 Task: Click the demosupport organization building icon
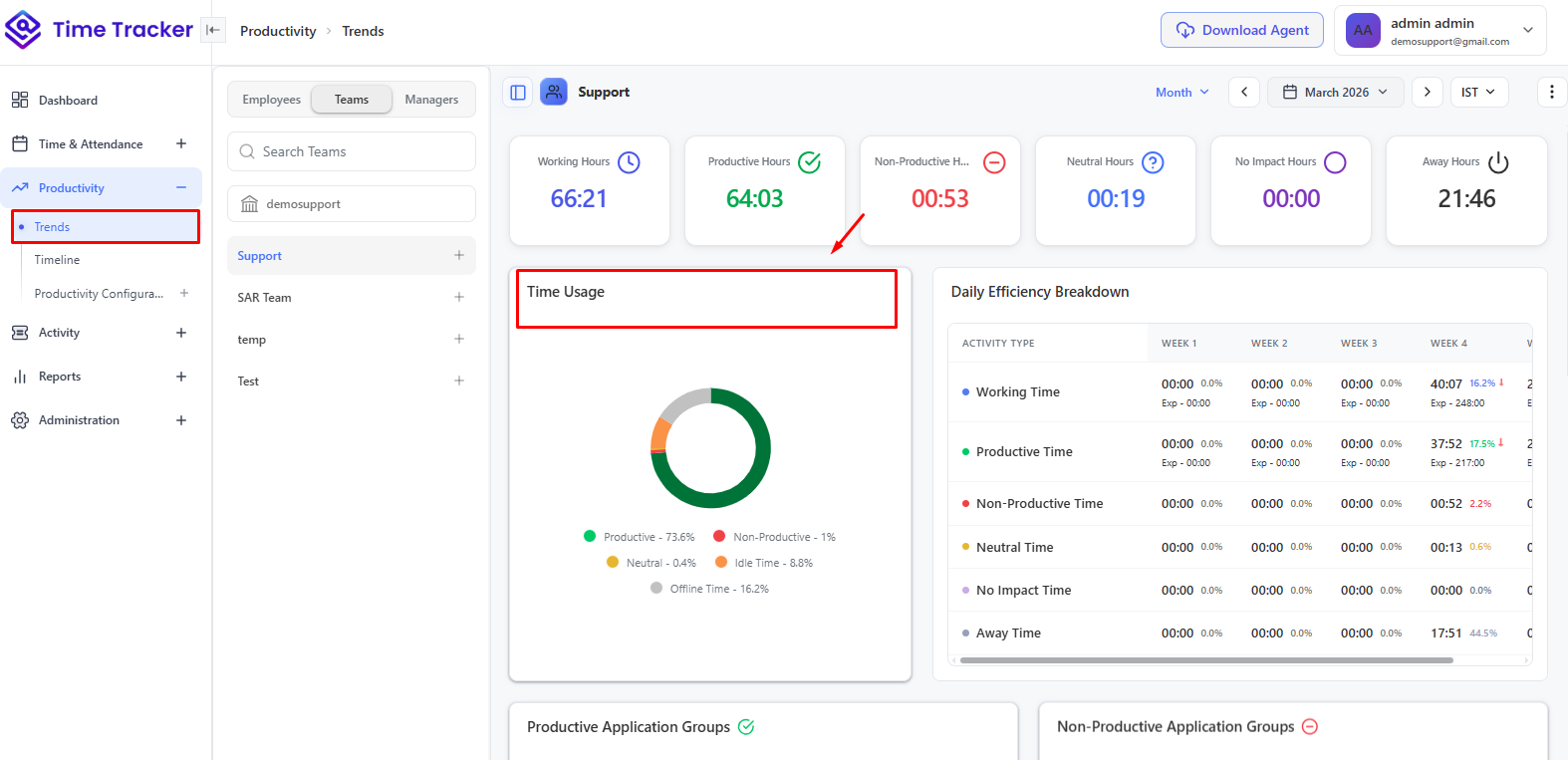coord(250,204)
